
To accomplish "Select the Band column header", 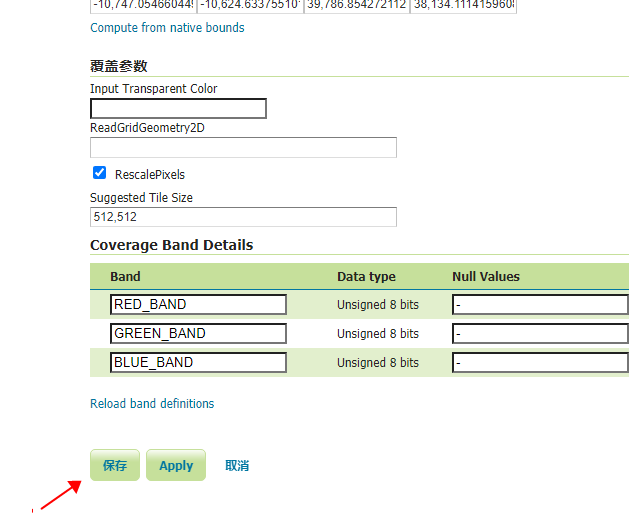I will coord(125,276).
